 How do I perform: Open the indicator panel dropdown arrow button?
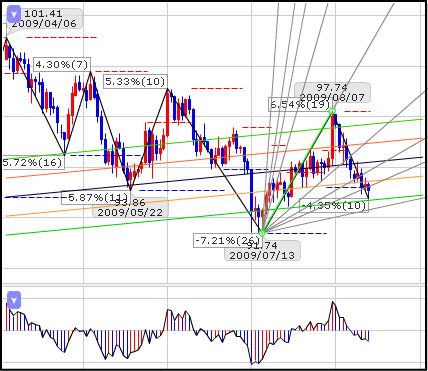(14, 300)
